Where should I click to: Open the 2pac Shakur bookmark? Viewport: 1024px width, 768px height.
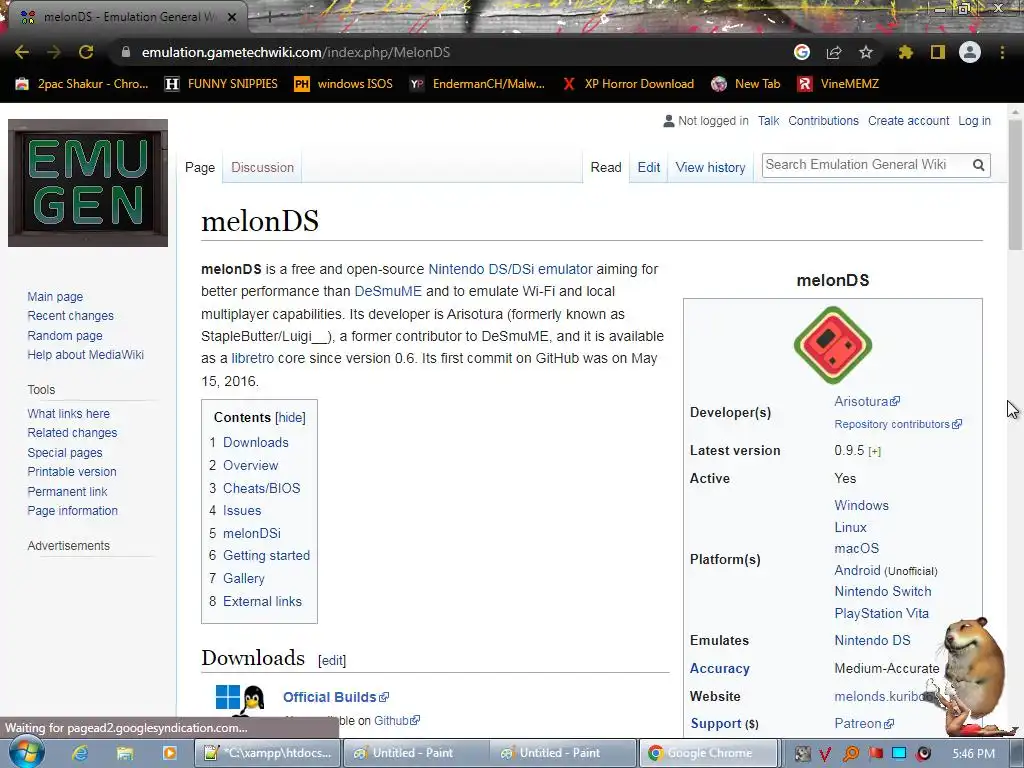[x=82, y=84]
